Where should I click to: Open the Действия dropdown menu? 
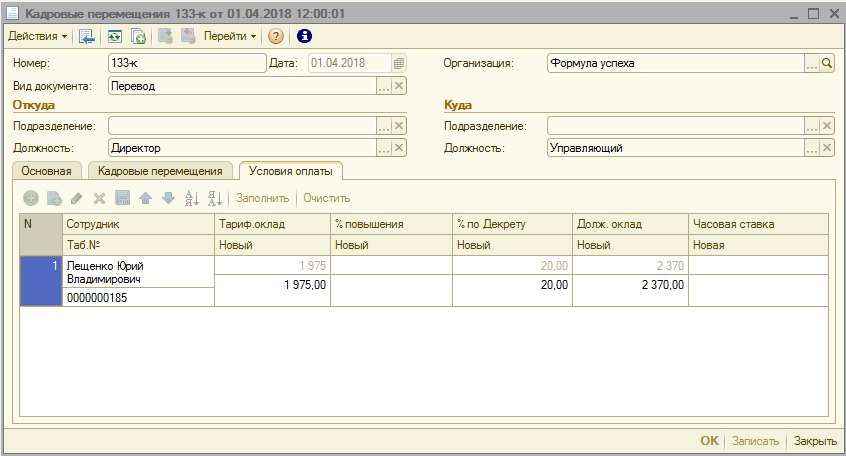(38, 36)
